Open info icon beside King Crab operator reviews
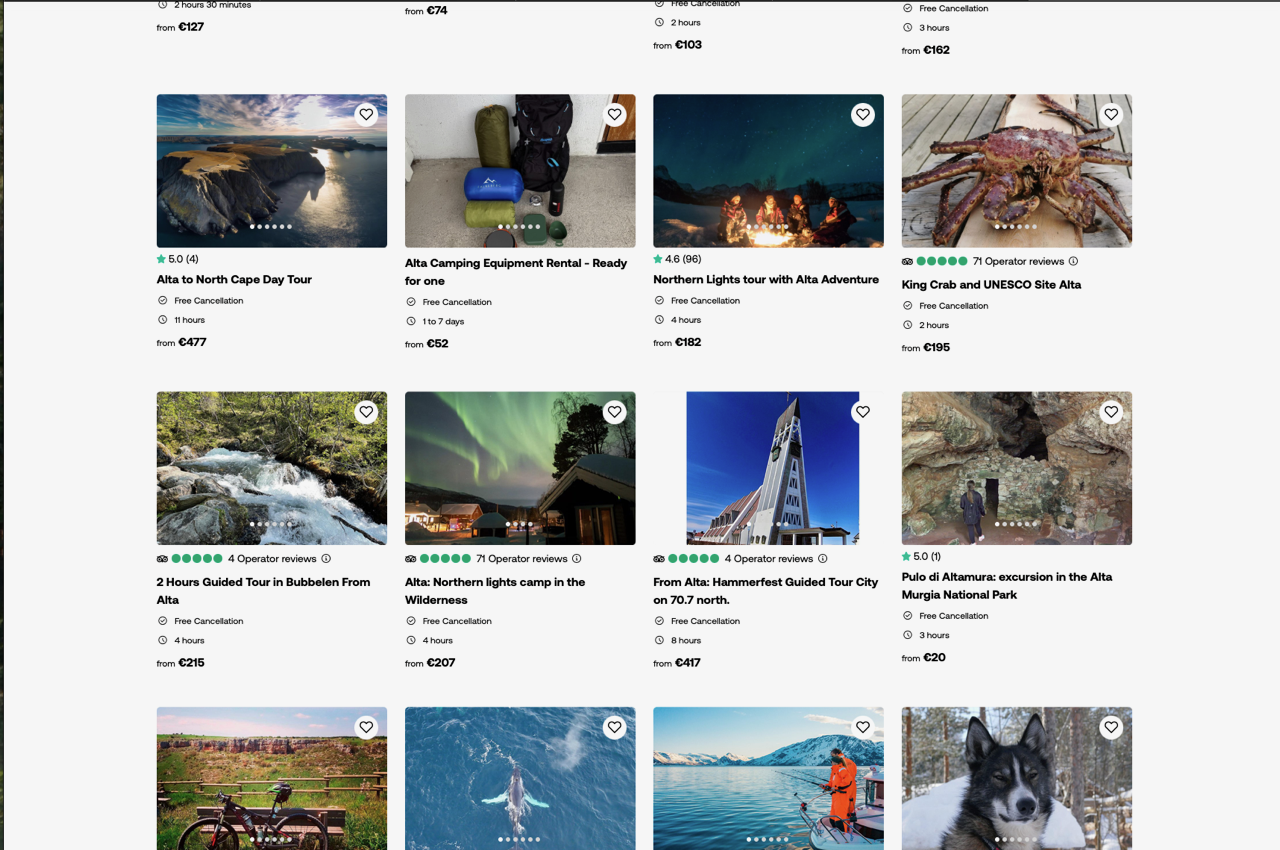 [x=1073, y=262]
